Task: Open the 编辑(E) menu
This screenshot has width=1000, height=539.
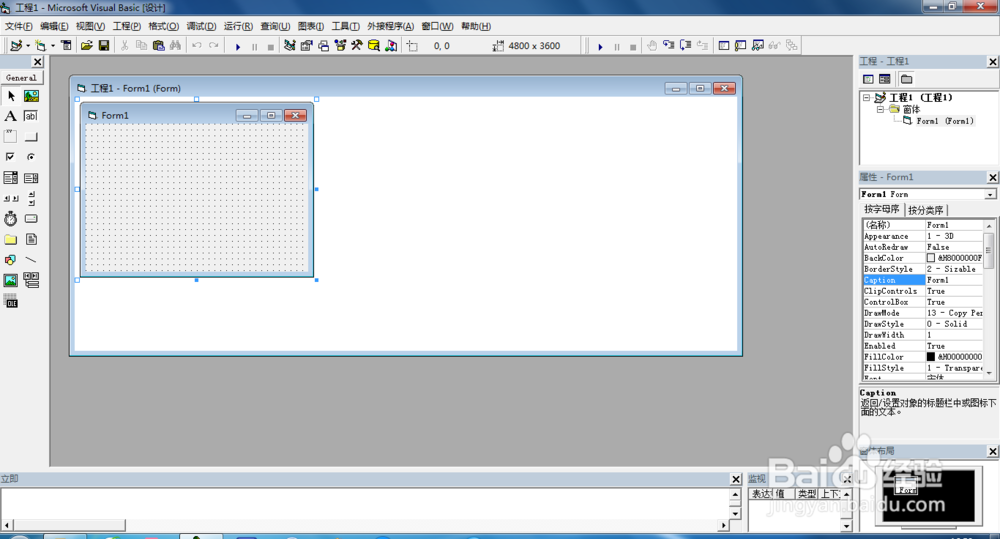Action: point(54,26)
